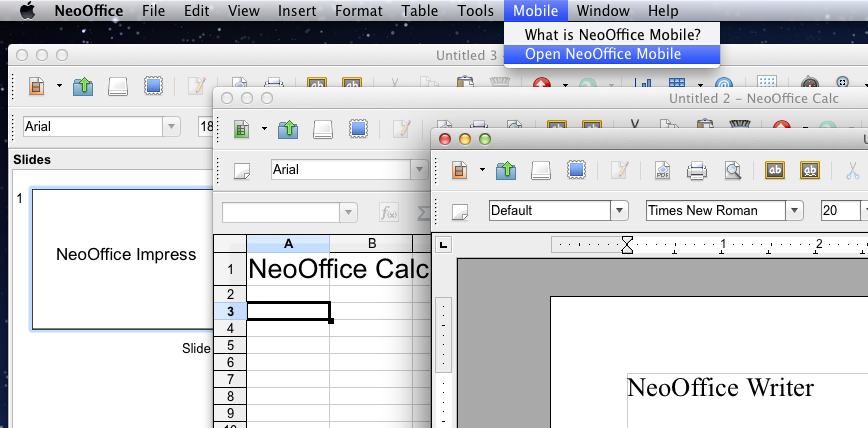Export directly as PDF in Writer

pyautogui.click(x=662, y=170)
